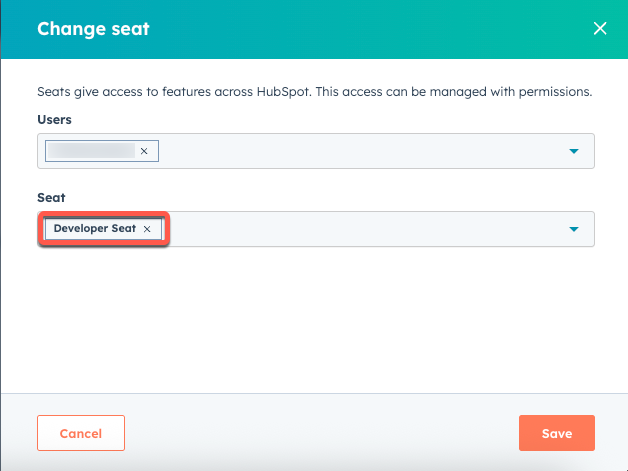Image resolution: width=628 pixels, height=471 pixels.
Task: Close the Change seat dialog
Action: click(600, 28)
